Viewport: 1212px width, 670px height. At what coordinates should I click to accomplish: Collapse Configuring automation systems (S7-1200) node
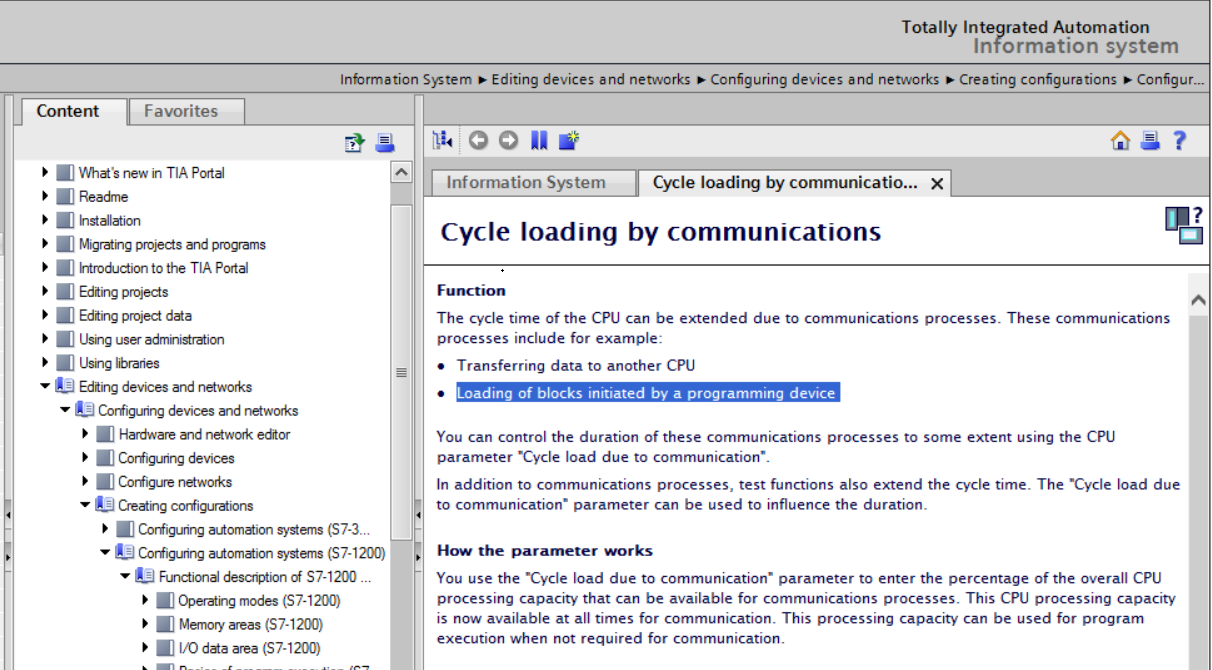(105, 553)
